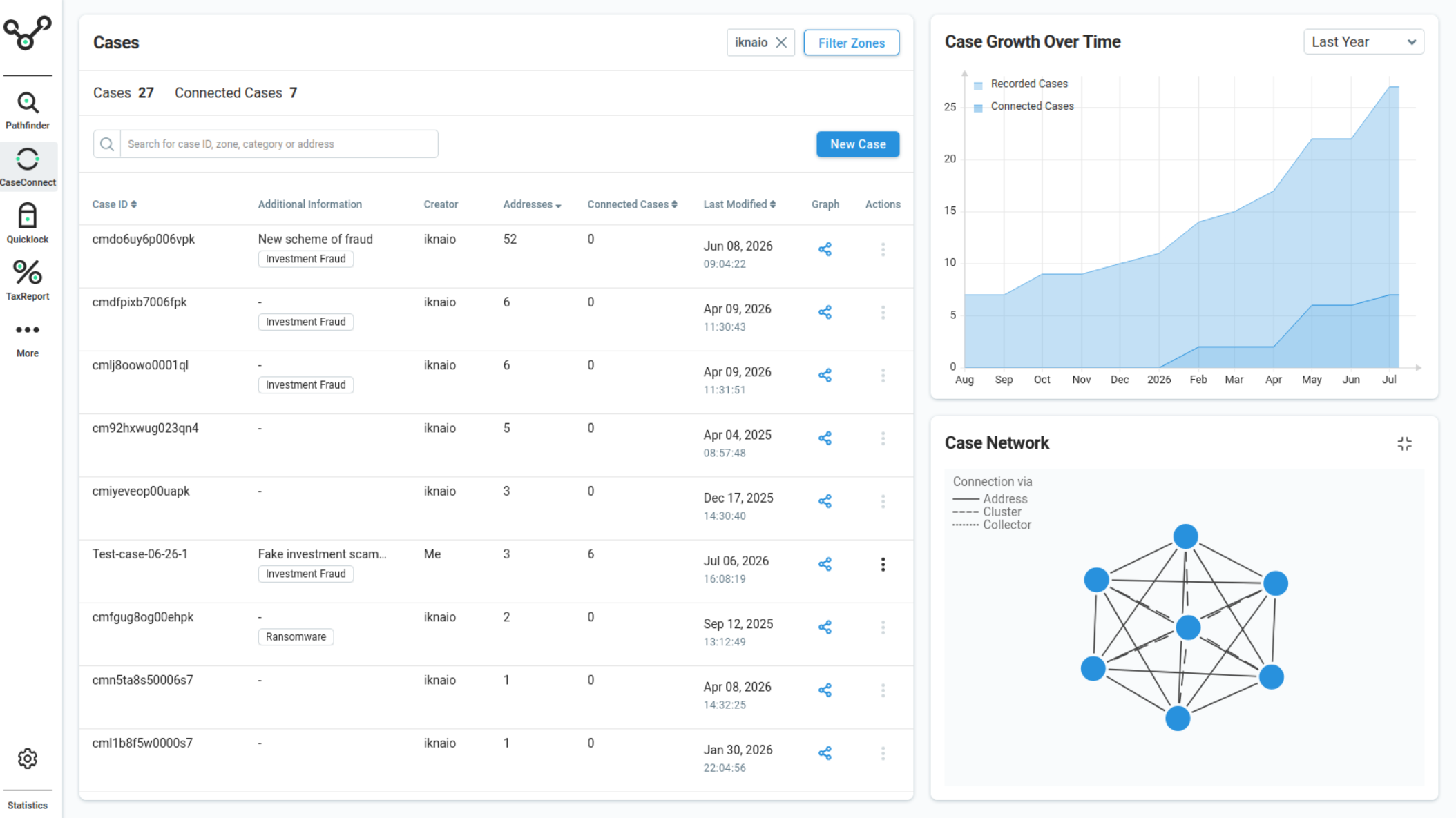Click the search magnifier icon
The width and height of the screenshot is (1456, 818).
pyautogui.click(x=107, y=144)
